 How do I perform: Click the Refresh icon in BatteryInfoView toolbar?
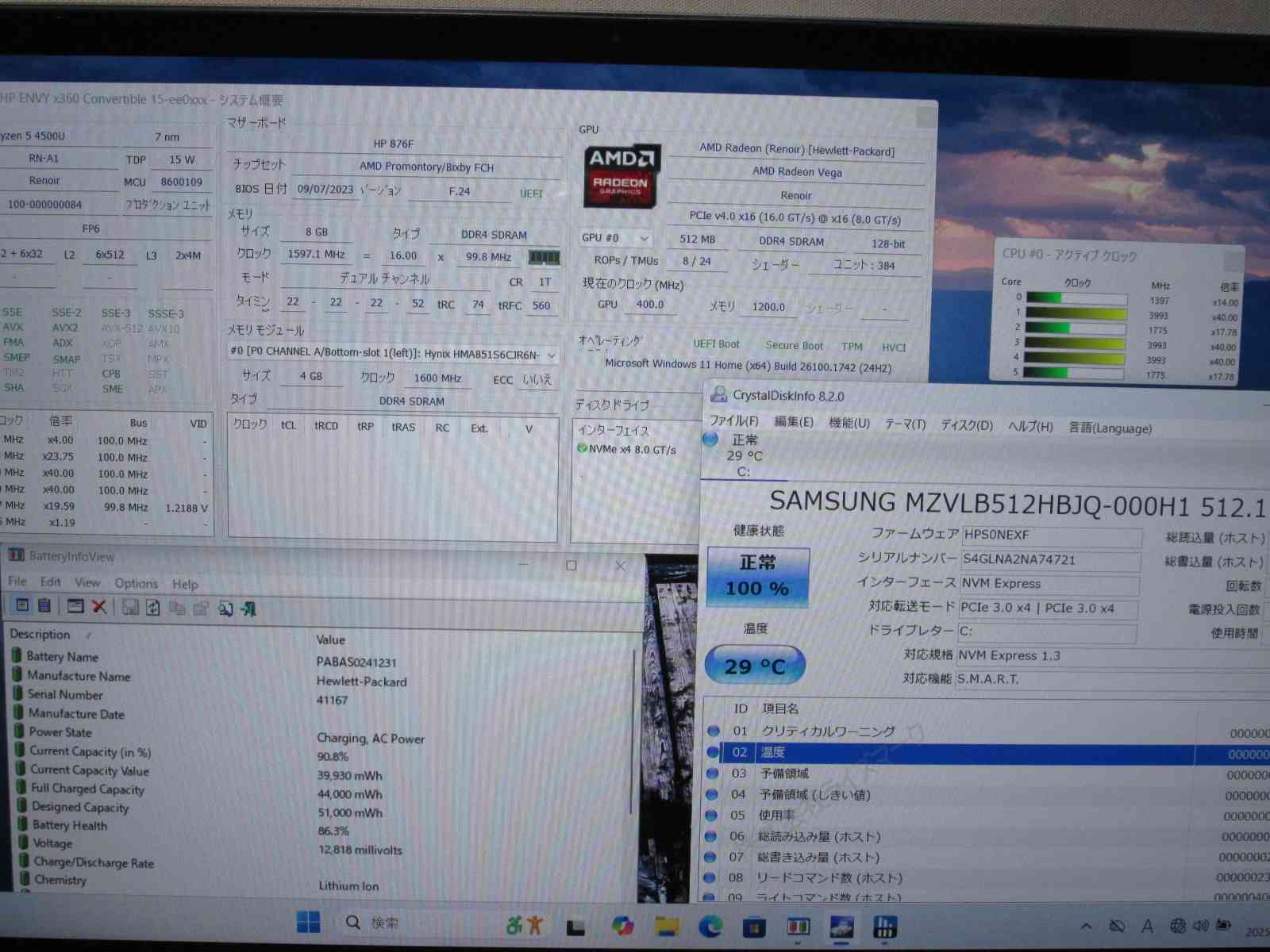(x=153, y=608)
